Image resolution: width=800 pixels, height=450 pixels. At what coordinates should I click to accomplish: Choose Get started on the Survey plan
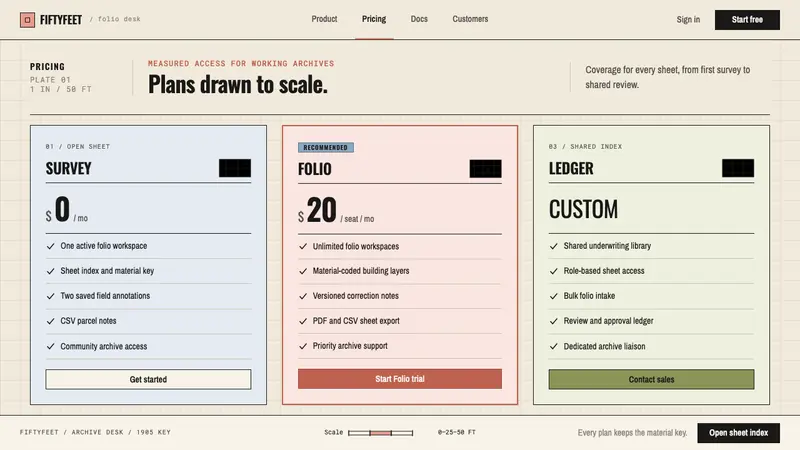[x=148, y=379]
